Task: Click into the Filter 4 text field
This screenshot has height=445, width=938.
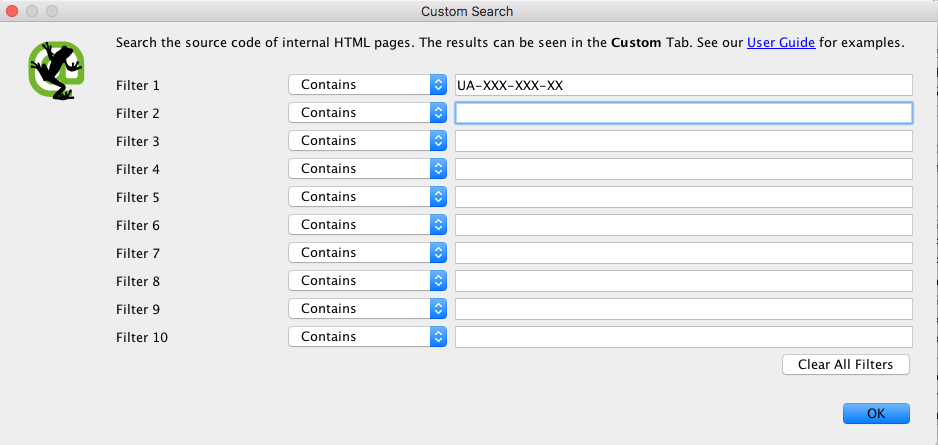Action: (x=684, y=169)
